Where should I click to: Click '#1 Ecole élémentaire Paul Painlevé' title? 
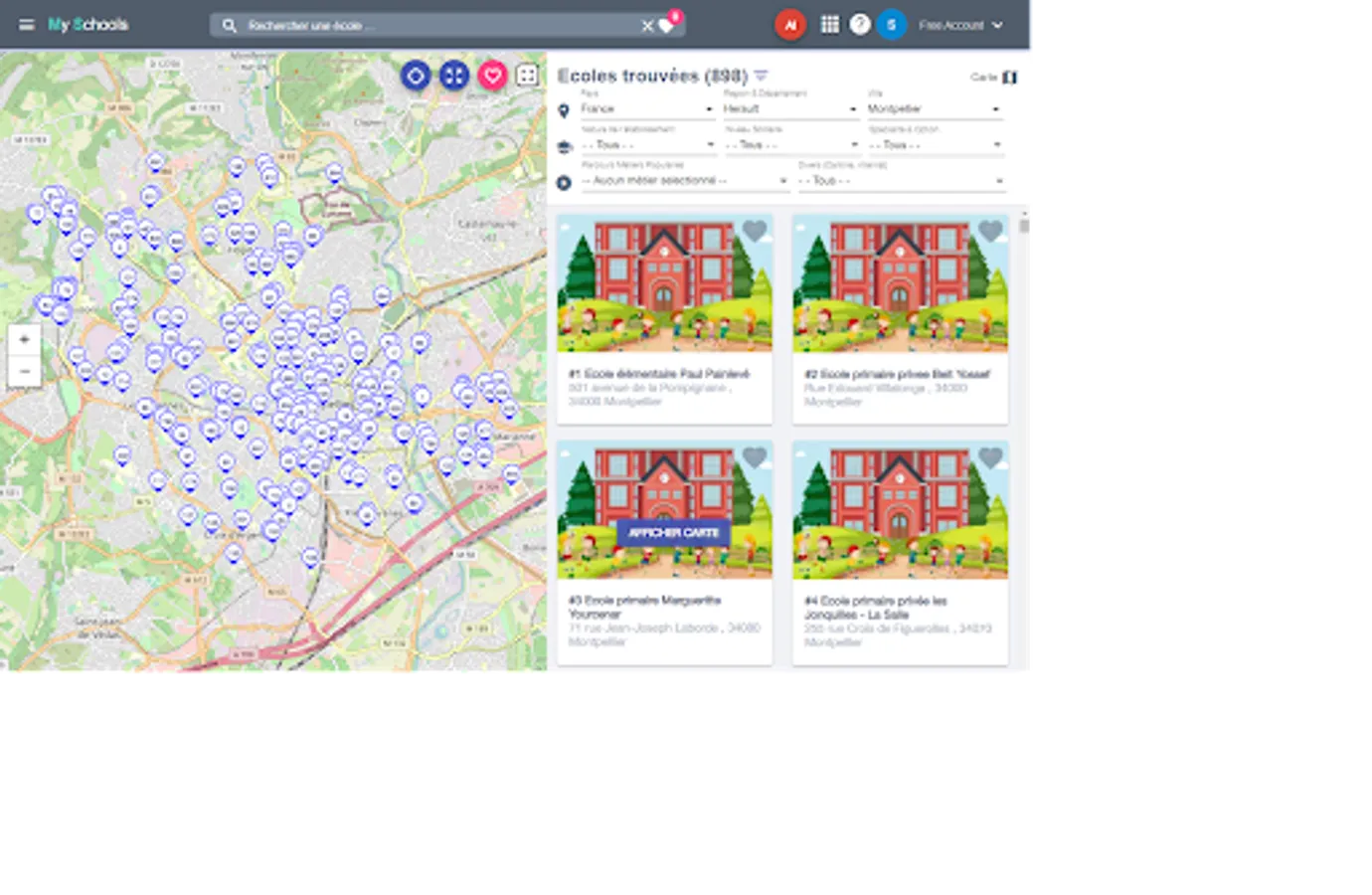[659, 374]
